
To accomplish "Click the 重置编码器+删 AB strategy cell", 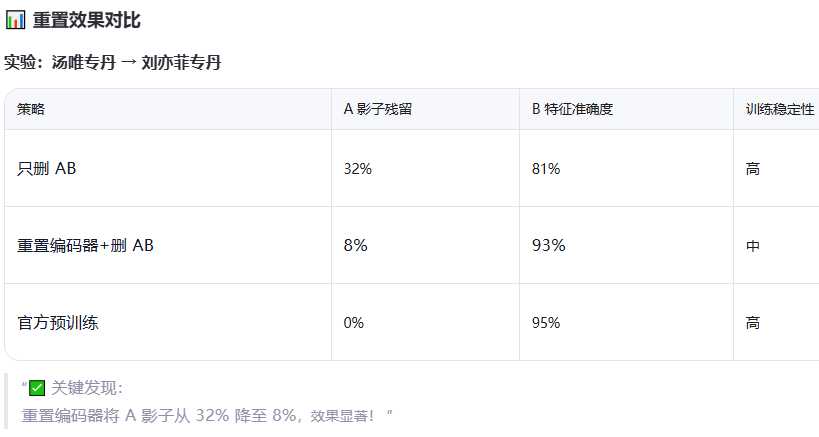I will [x=86, y=246].
